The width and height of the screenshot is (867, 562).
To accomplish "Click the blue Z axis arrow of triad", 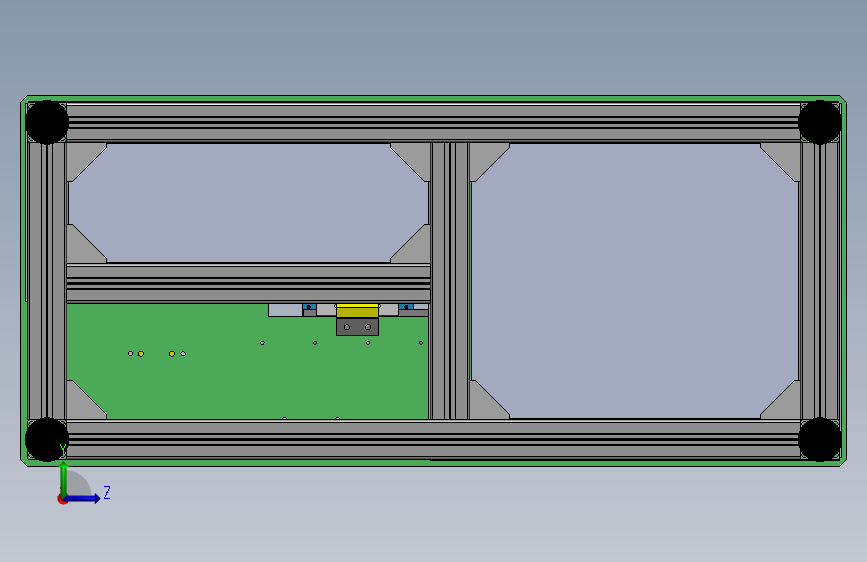I will point(83,498).
